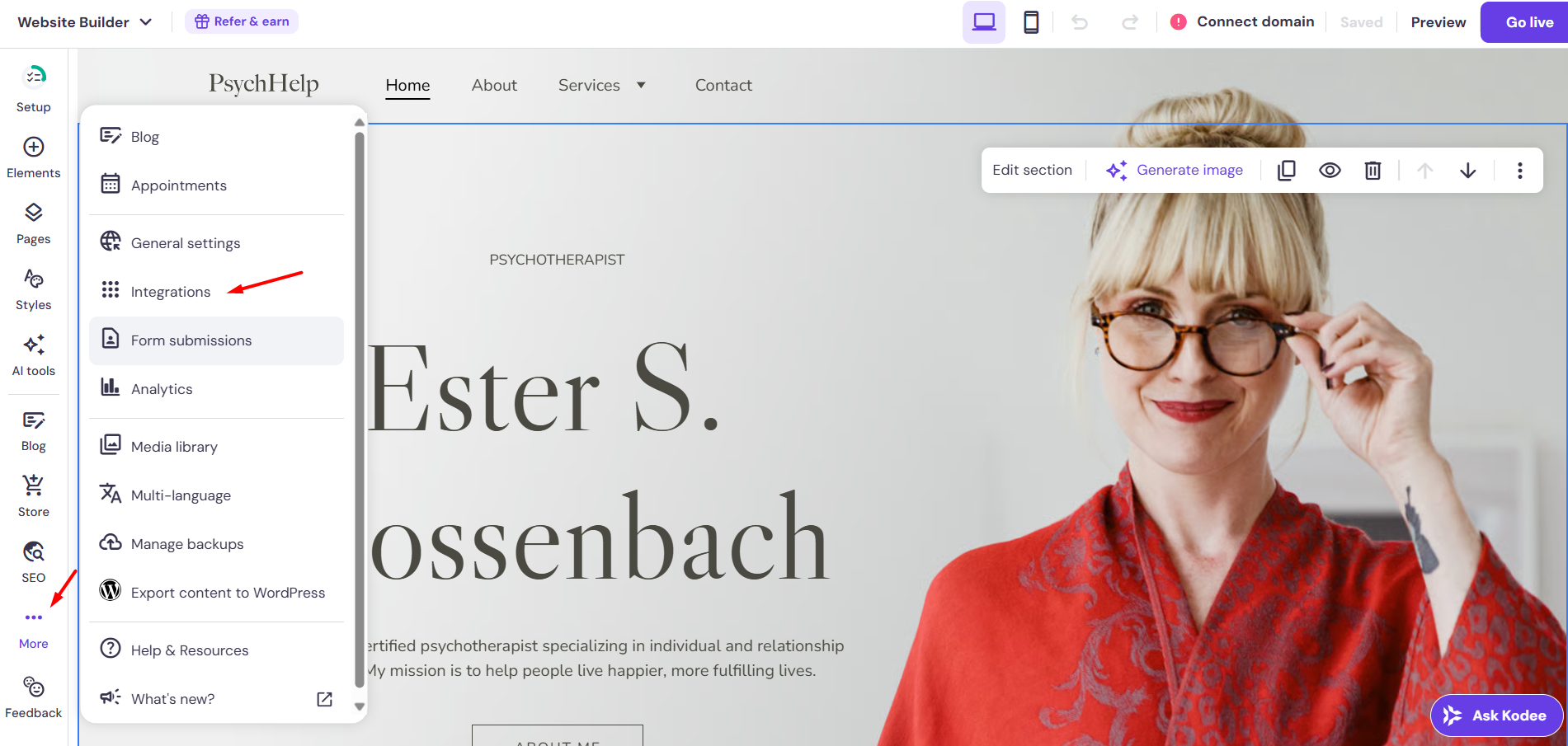Open the Feedback option

pos(33,697)
